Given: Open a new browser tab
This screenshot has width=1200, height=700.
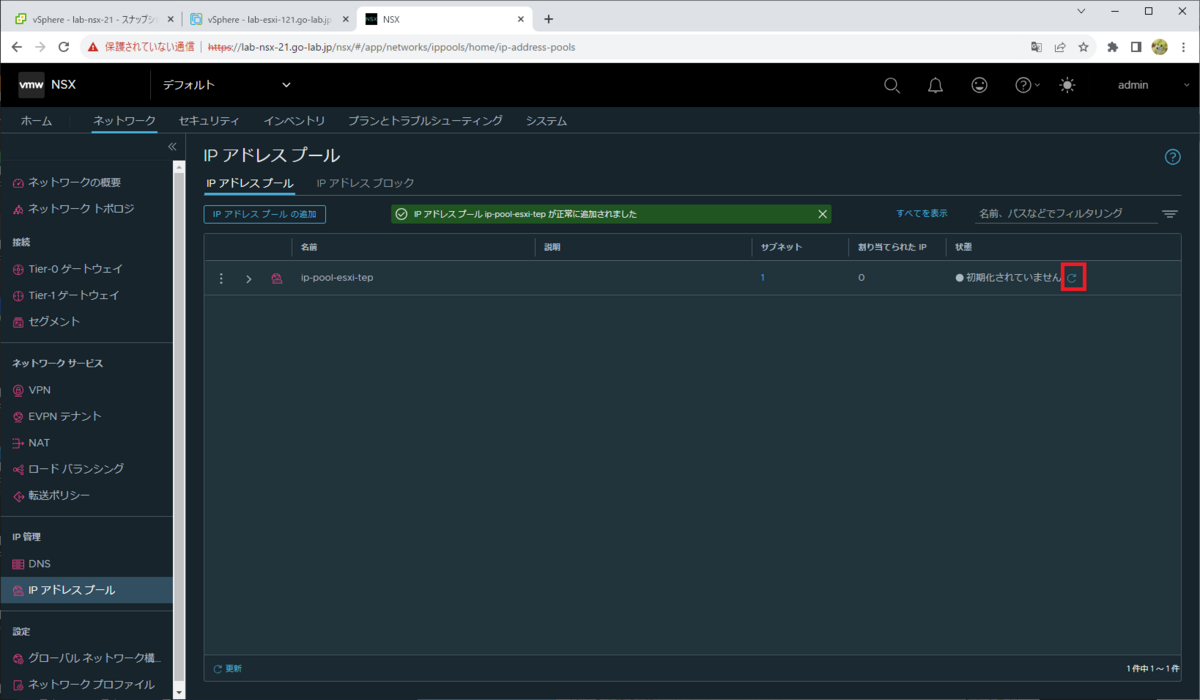Looking at the screenshot, I should click(548, 19).
